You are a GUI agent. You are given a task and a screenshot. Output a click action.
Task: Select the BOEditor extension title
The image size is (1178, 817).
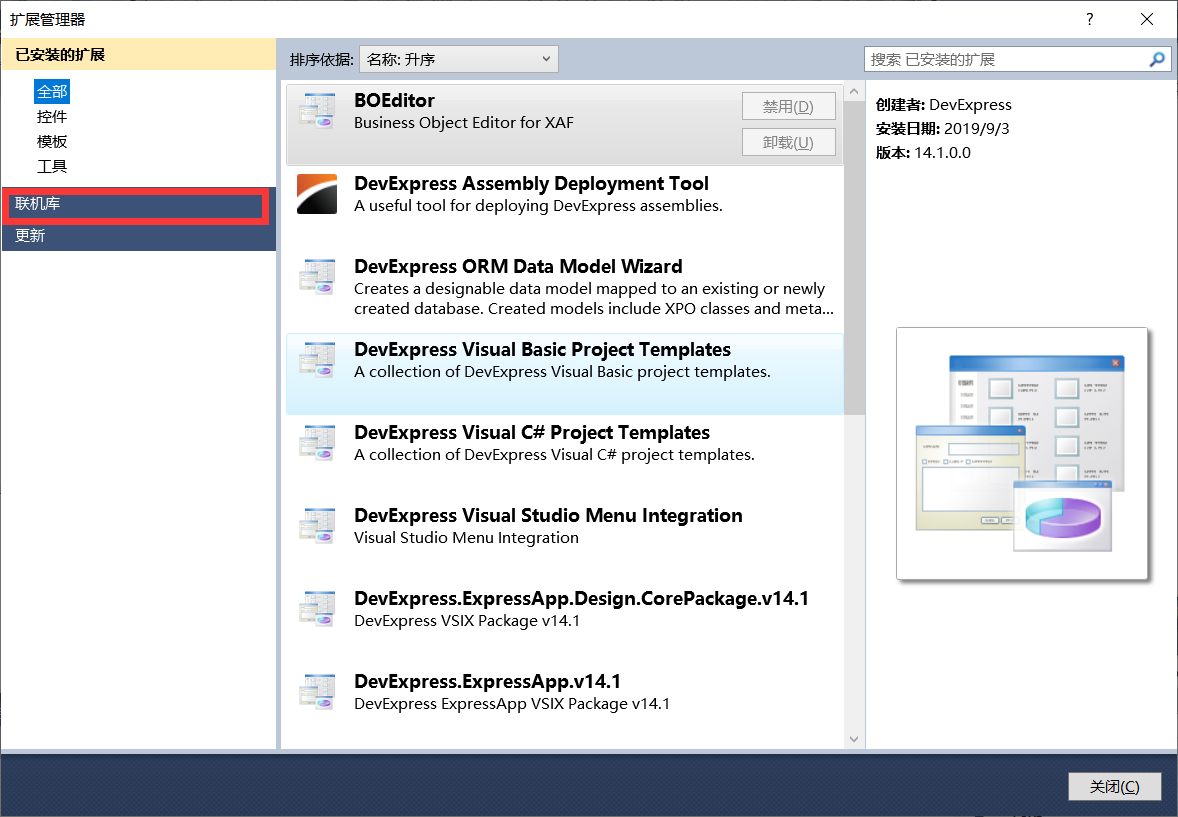[x=394, y=101]
